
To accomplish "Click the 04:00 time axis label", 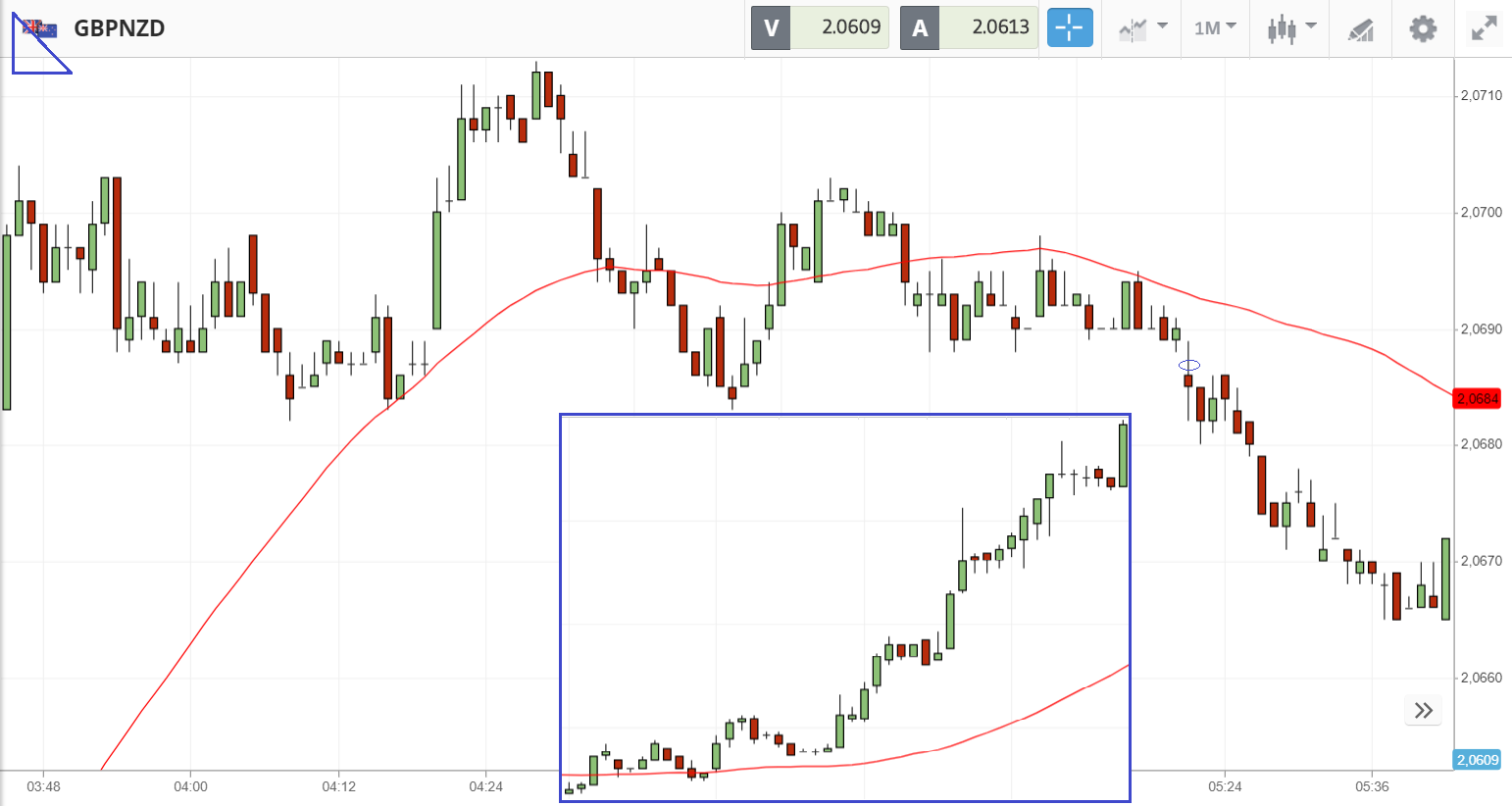I will [x=190, y=786].
